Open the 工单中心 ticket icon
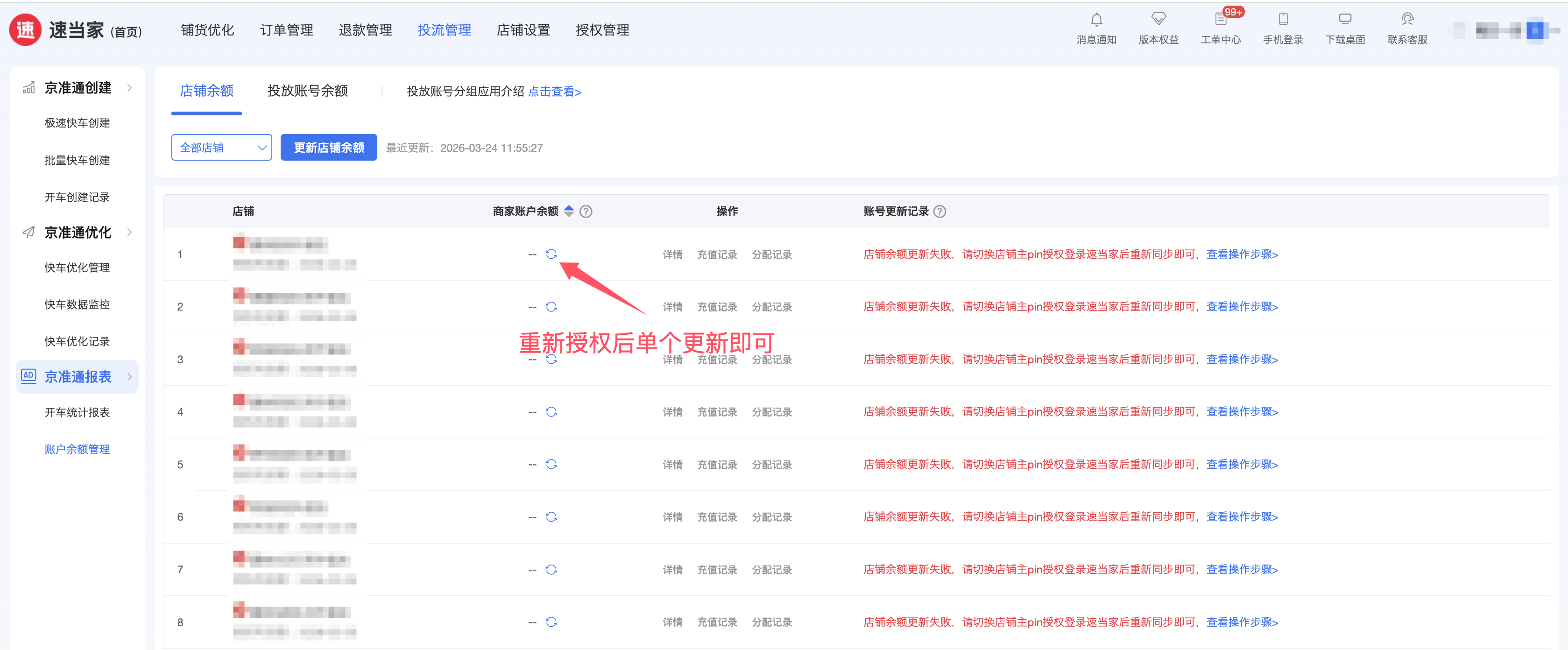The height and width of the screenshot is (650, 1568). [1220, 20]
